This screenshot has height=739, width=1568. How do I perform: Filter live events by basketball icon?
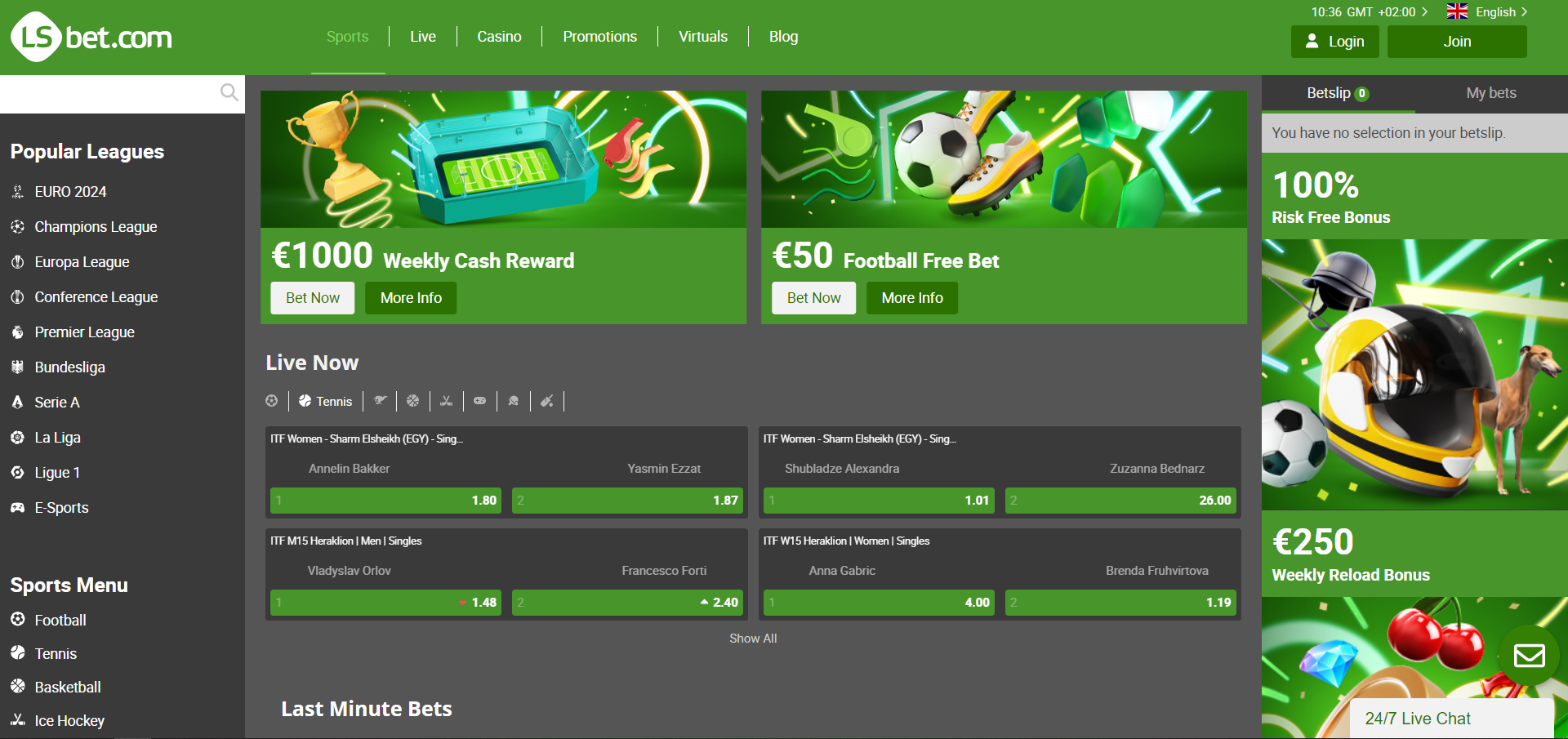(x=412, y=401)
